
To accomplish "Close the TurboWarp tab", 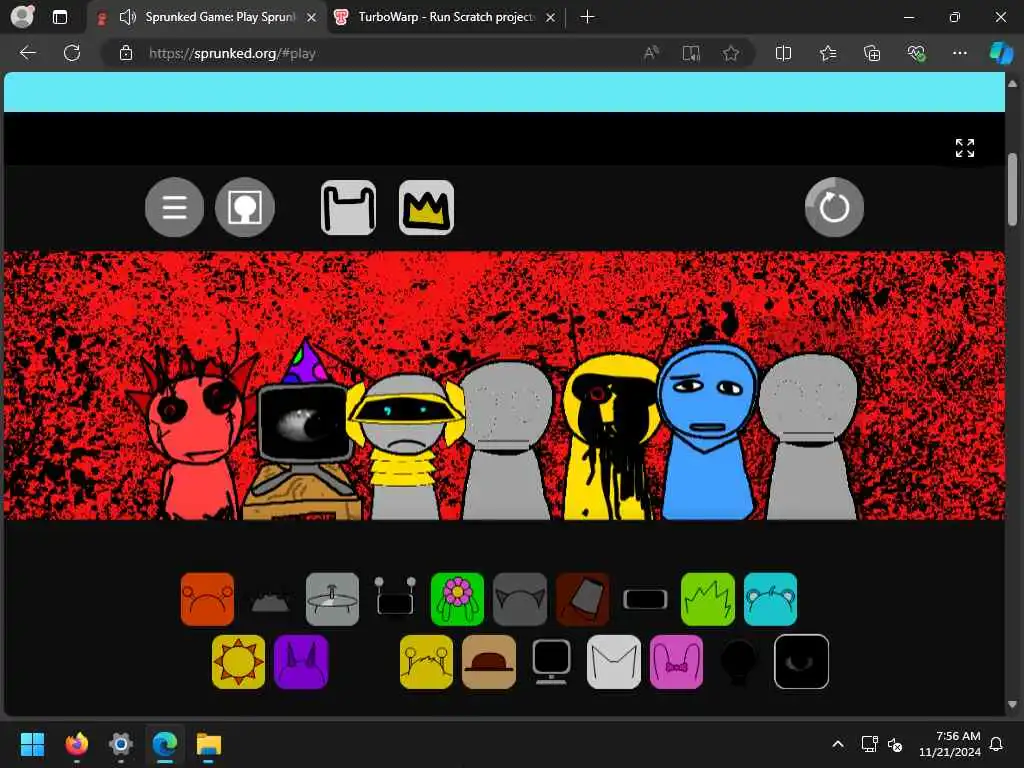I will pyautogui.click(x=551, y=18).
